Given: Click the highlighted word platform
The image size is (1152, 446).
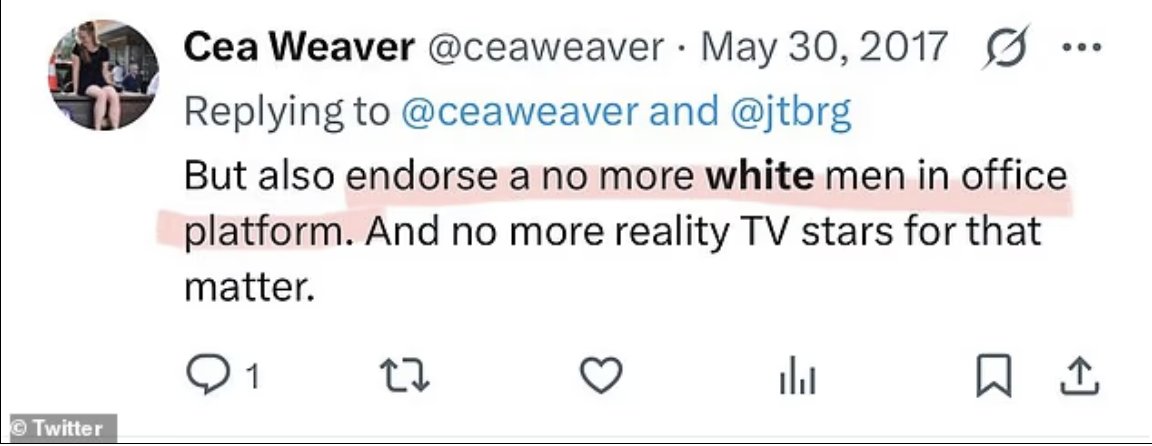Looking at the screenshot, I should pos(262,232).
